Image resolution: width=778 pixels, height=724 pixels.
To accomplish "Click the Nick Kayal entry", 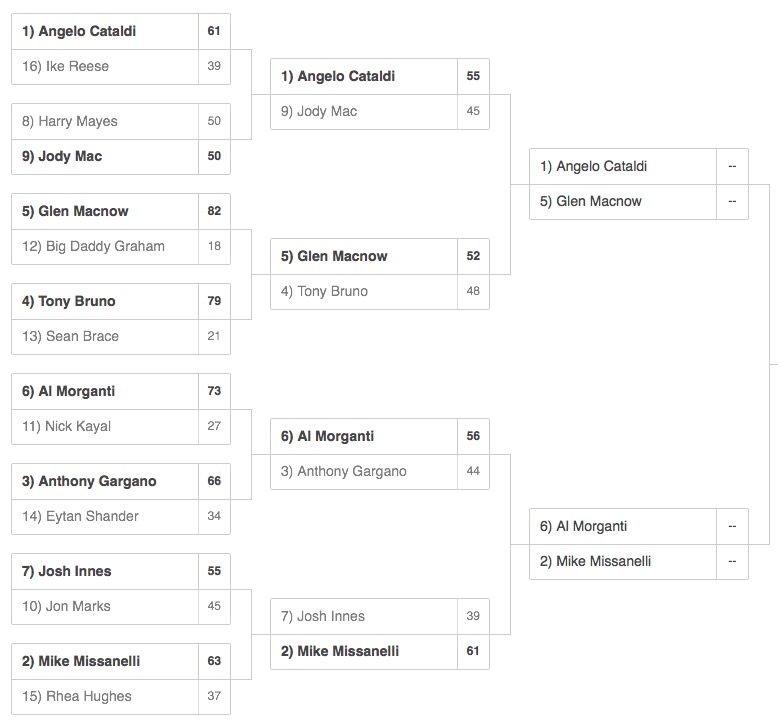I will [x=121, y=427].
